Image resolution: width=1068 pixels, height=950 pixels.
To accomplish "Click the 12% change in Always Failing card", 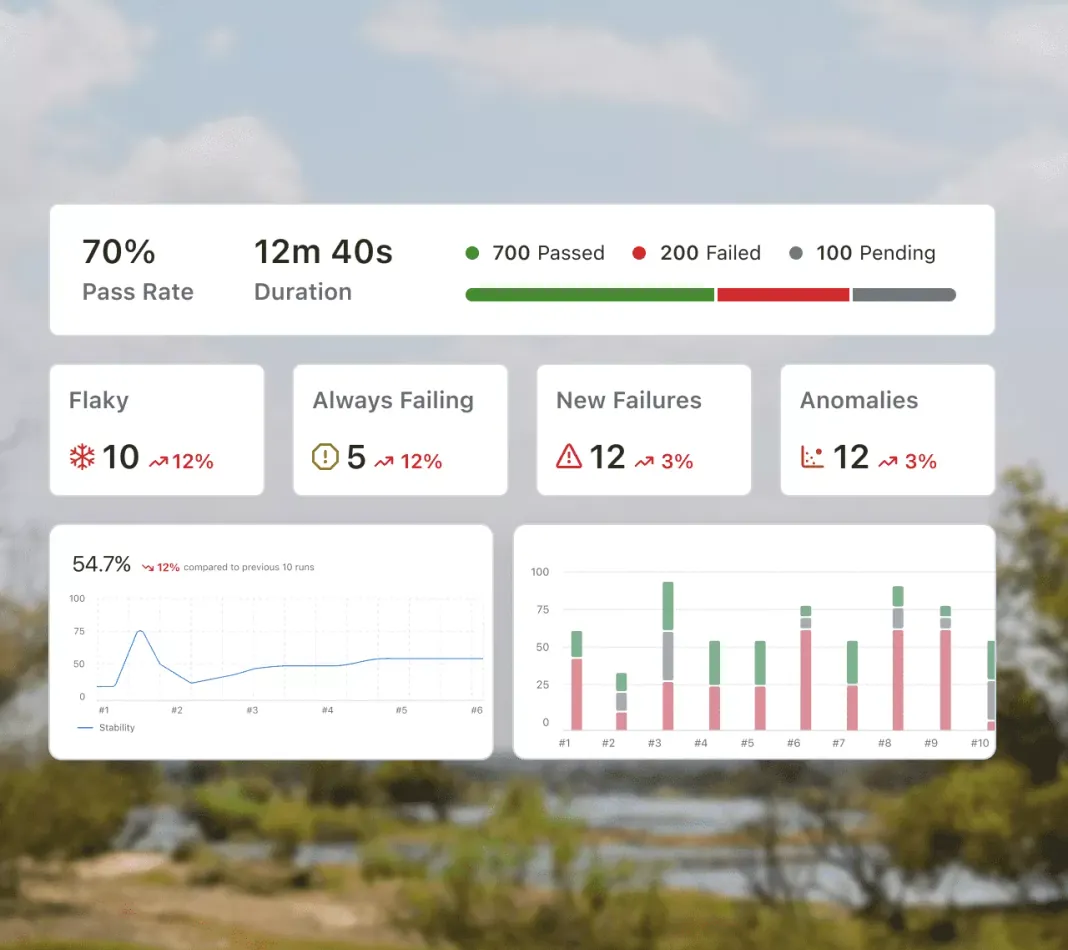I will [421, 462].
